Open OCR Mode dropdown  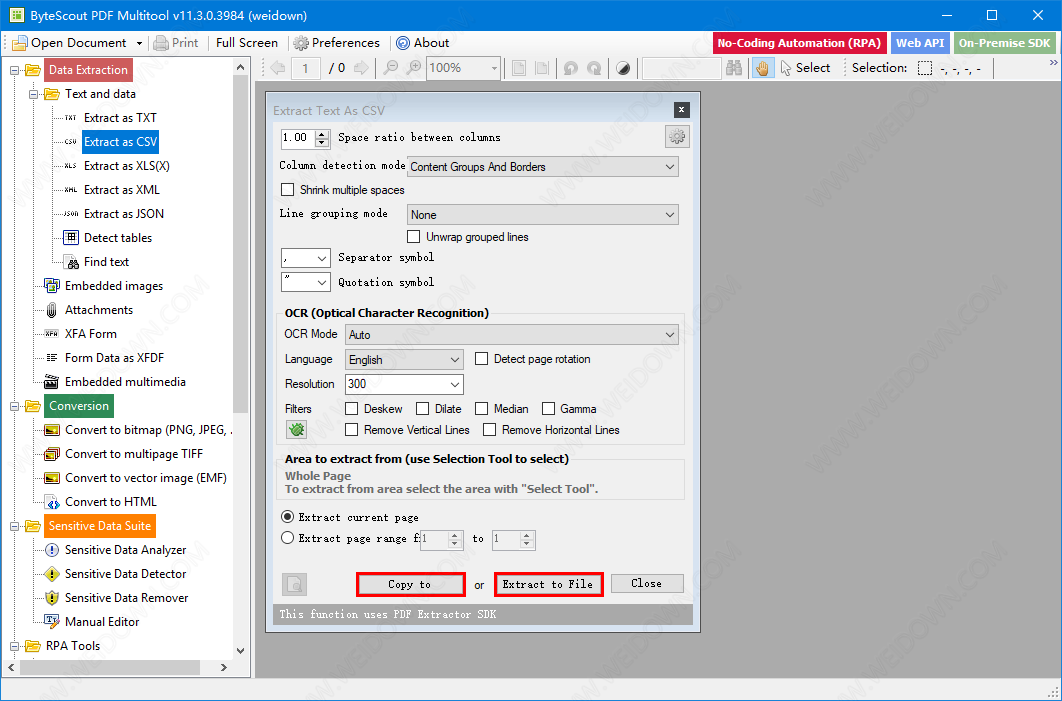pos(512,335)
